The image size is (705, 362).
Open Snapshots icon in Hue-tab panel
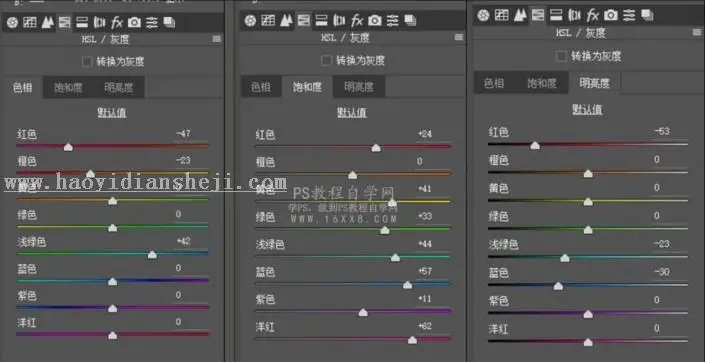(x=169, y=22)
